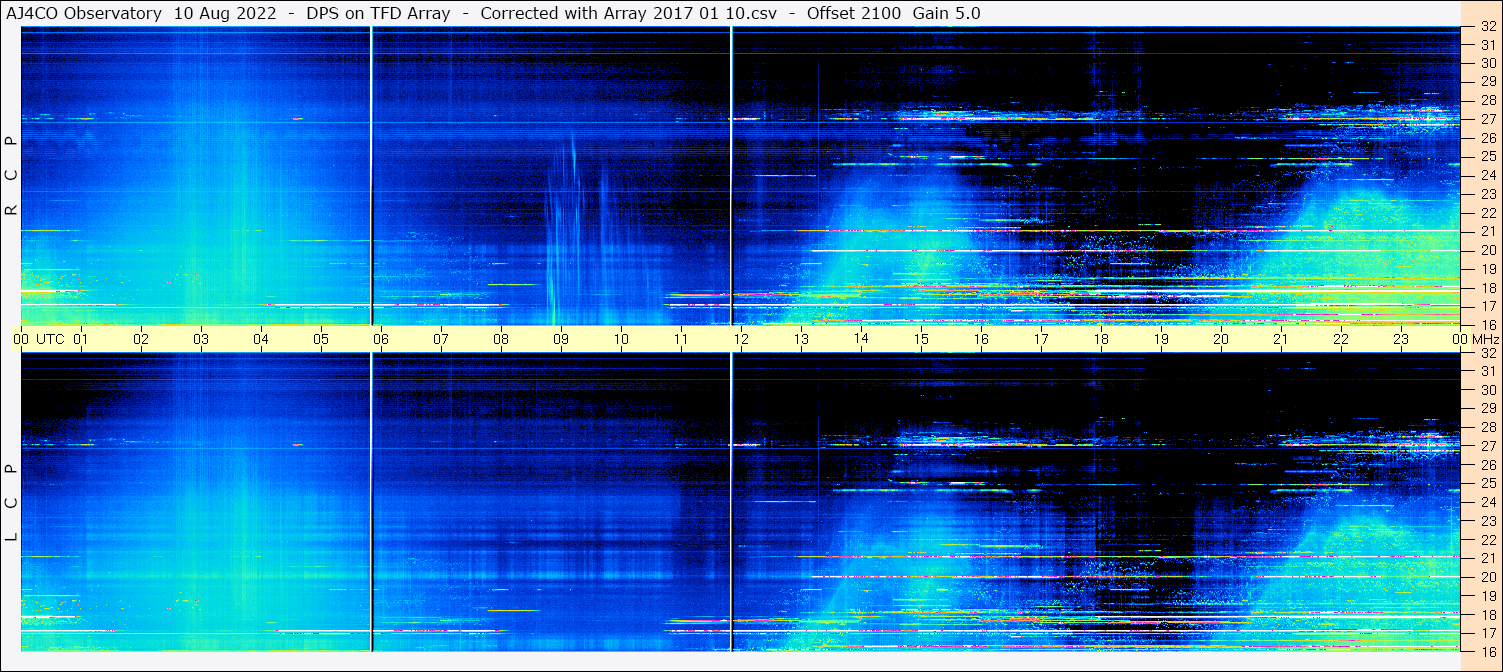Screen dimensions: 1503x672
Task: Click the 02 hour label on the time axis
Action: 141,339
